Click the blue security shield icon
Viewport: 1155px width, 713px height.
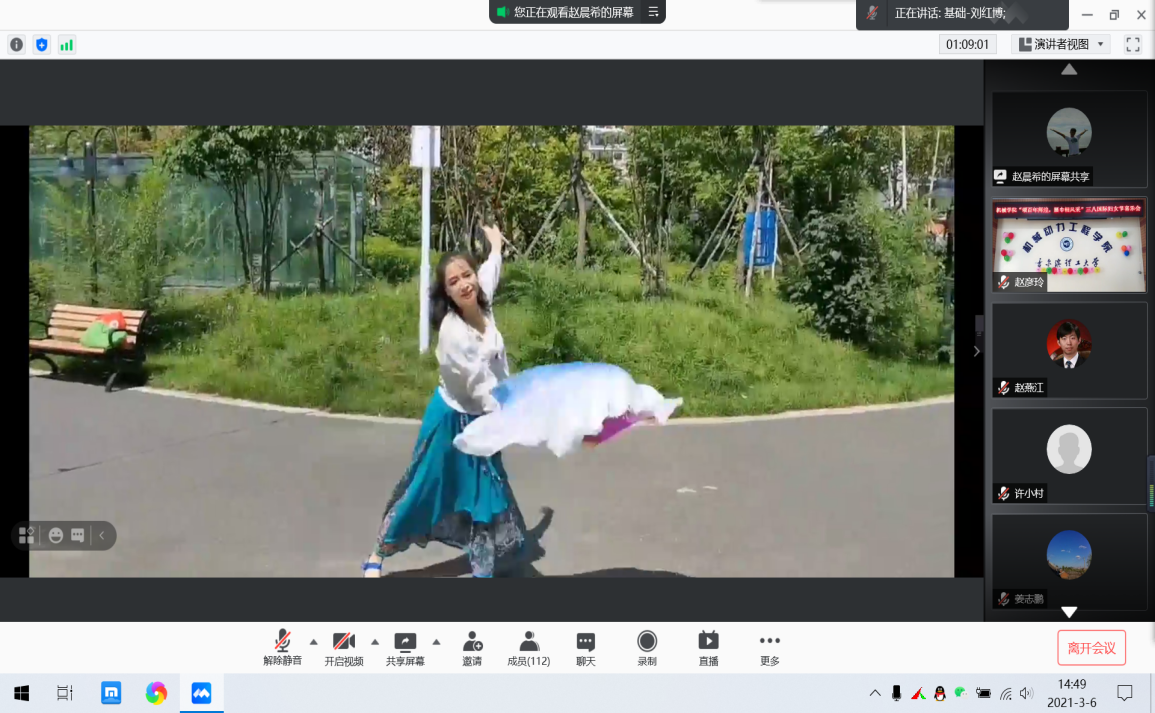point(41,45)
